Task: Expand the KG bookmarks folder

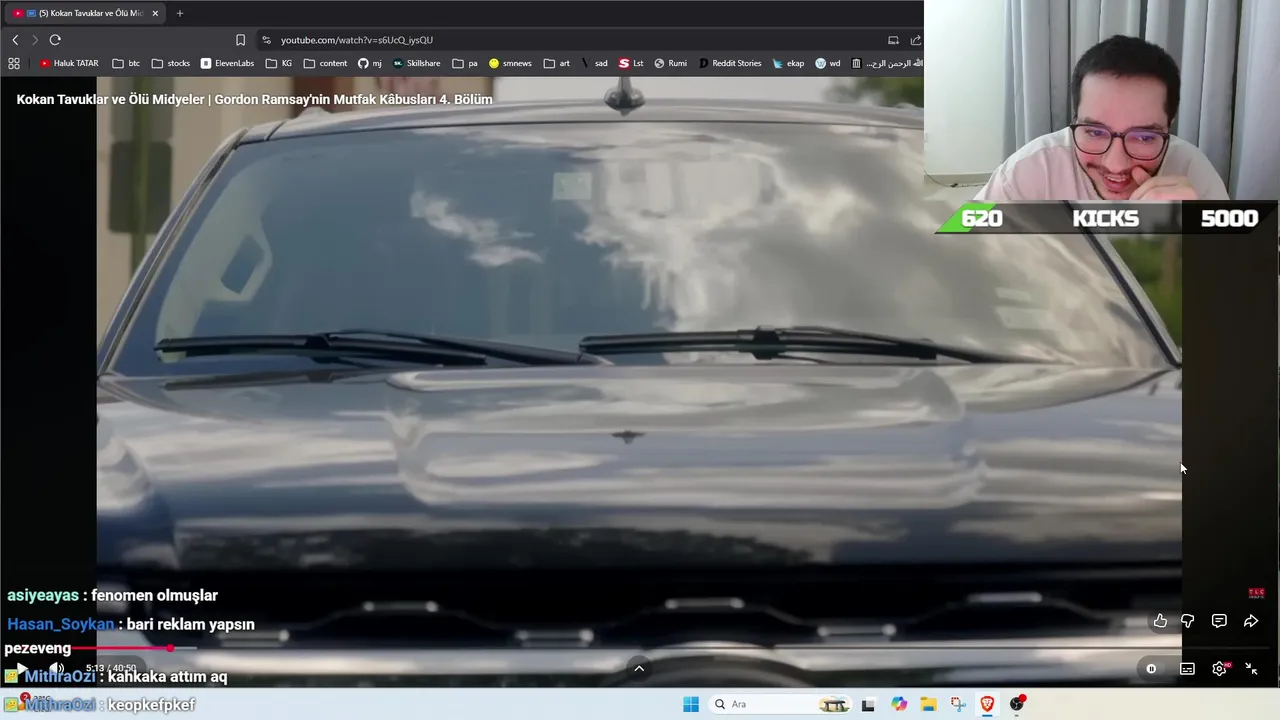Action: click(x=279, y=63)
